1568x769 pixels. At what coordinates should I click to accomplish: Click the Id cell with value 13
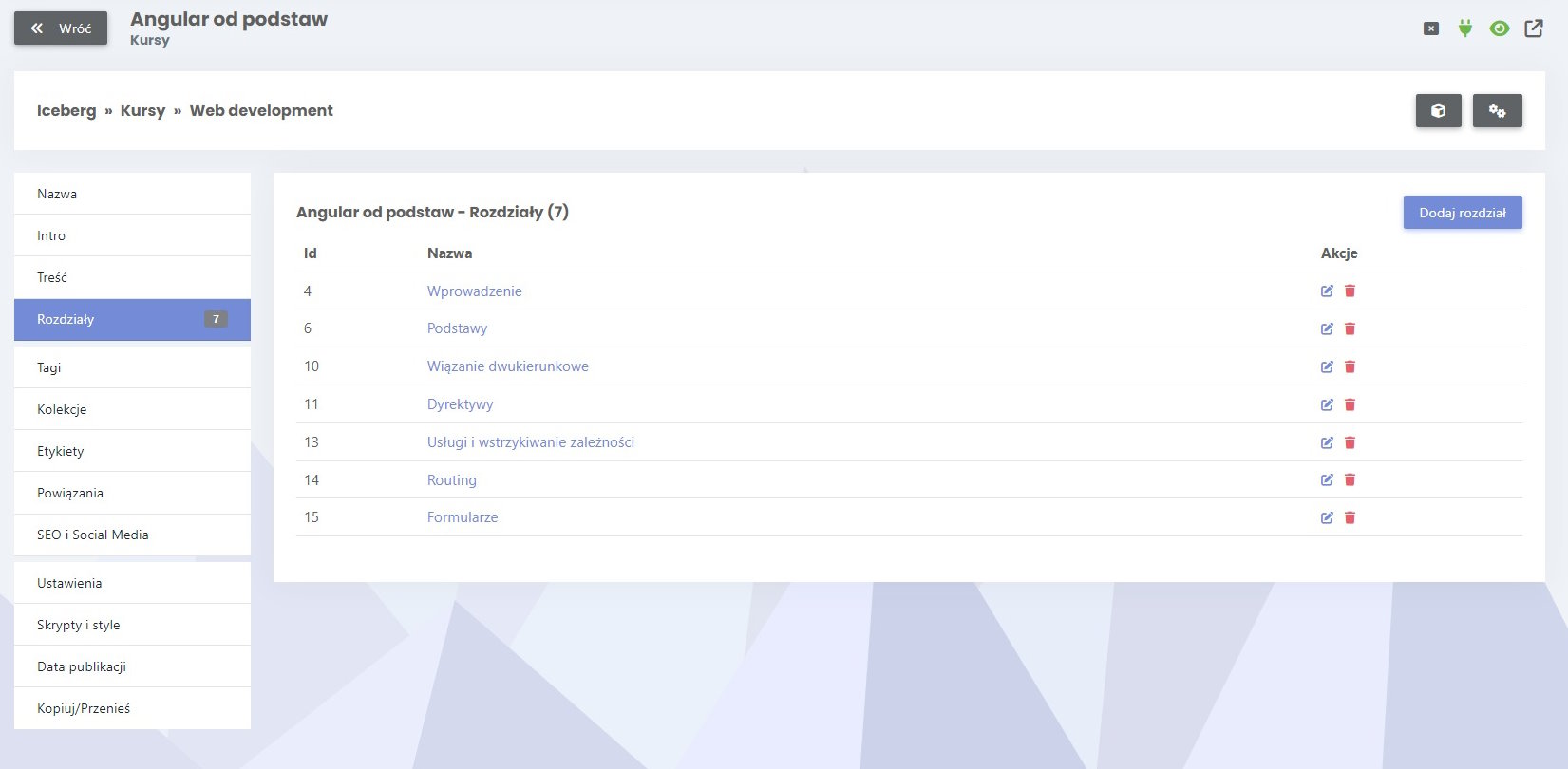tap(312, 442)
